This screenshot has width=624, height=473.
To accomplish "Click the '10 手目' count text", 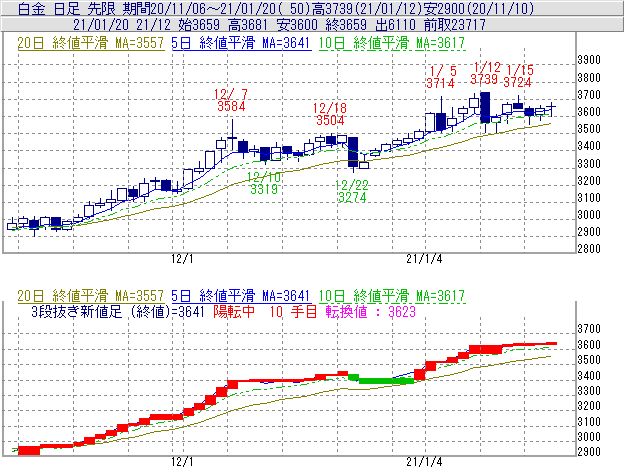I will [x=293, y=311].
